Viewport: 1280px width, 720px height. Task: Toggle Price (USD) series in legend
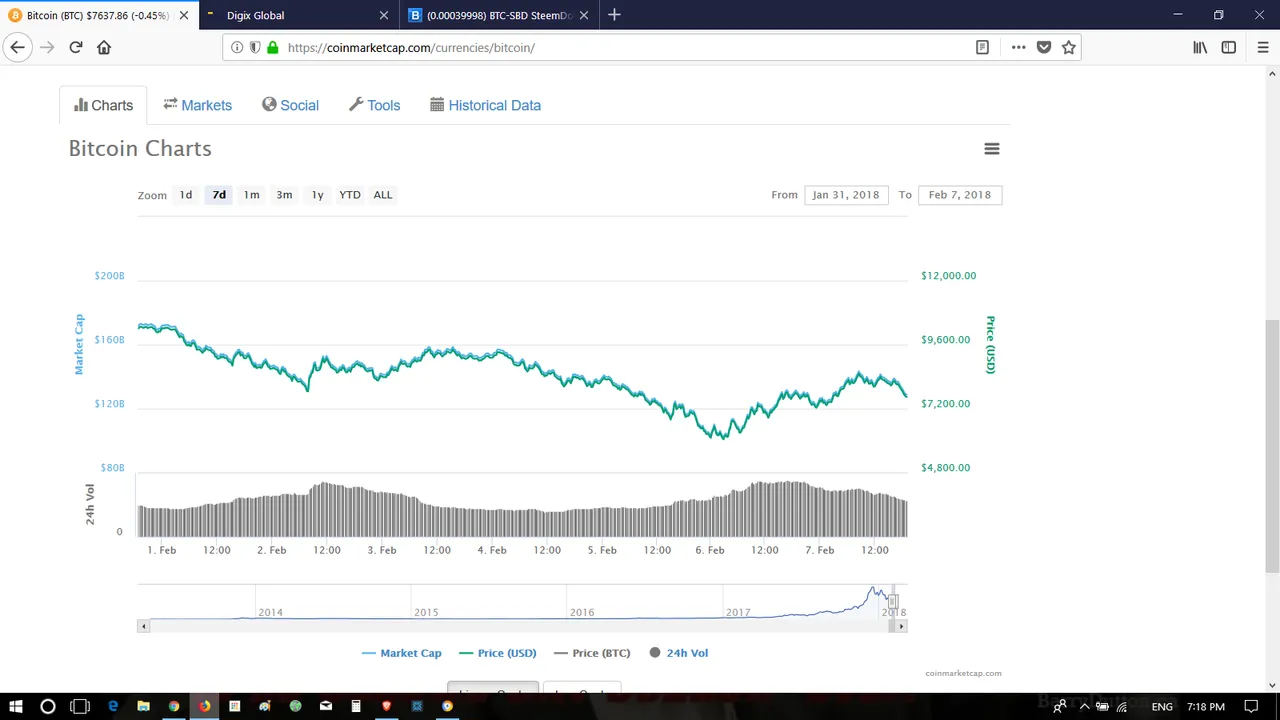click(x=498, y=653)
